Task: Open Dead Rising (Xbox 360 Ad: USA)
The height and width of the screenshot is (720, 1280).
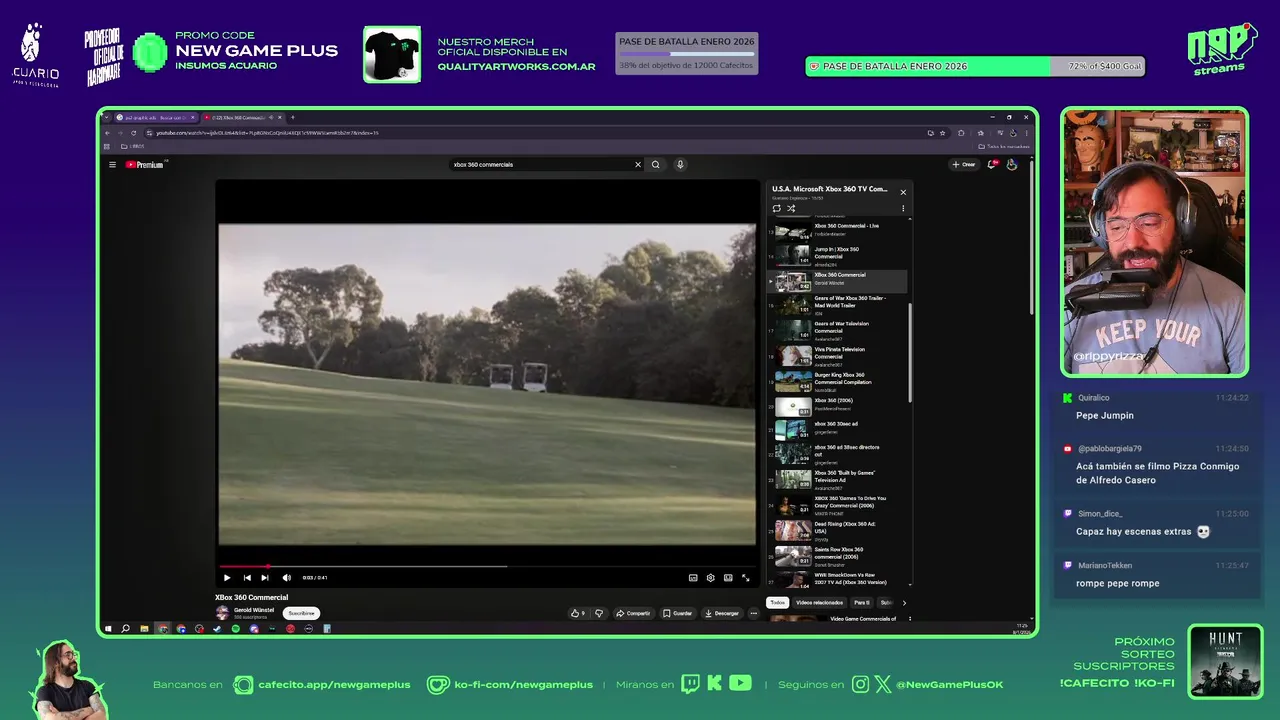Action: tap(837, 530)
